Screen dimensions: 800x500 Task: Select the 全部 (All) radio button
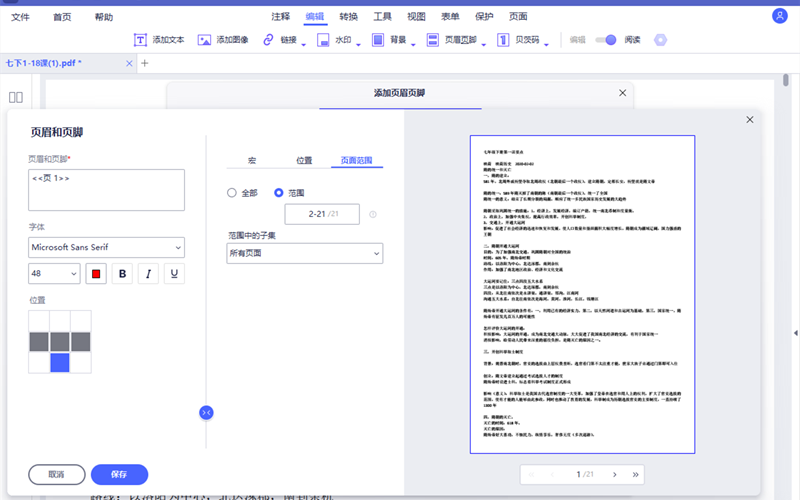tap(232, 192)
